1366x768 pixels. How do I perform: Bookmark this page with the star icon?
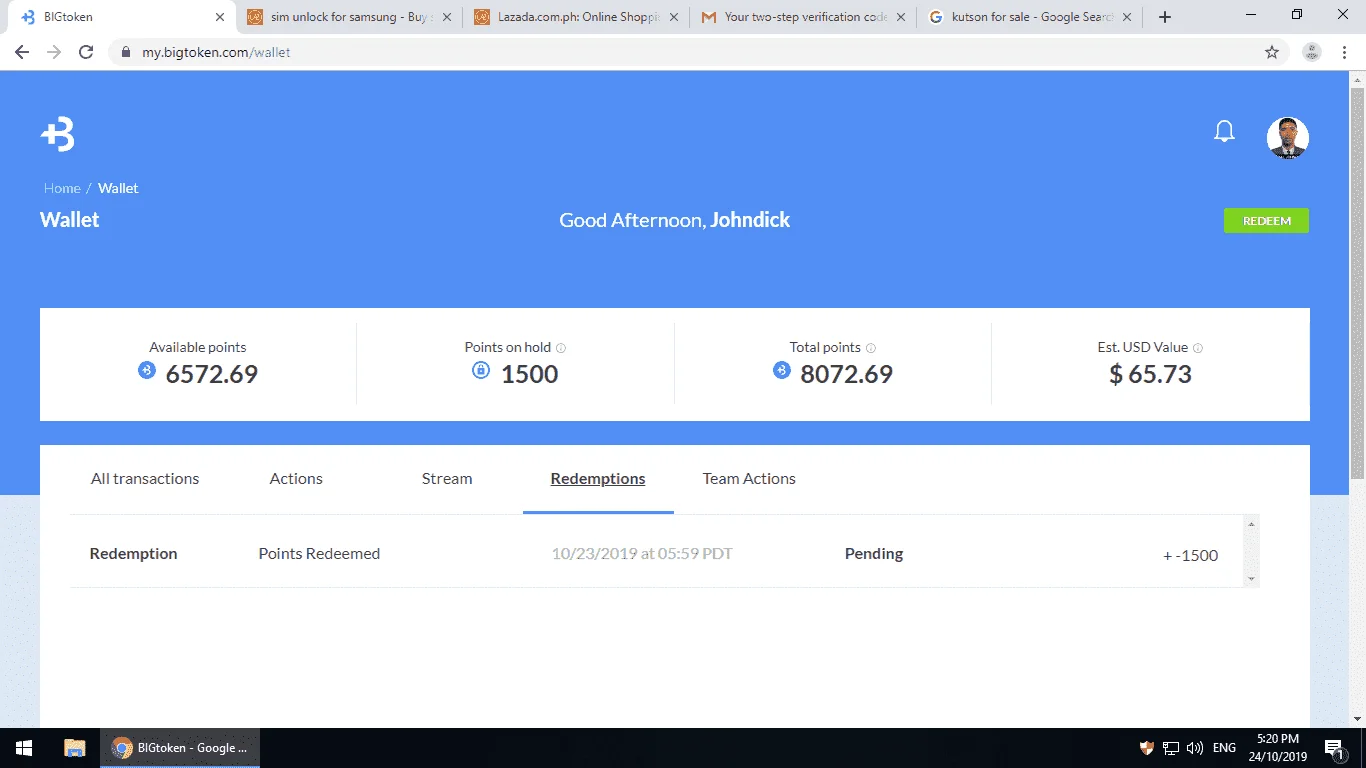pyautogui.click(x=1272, y=52)
